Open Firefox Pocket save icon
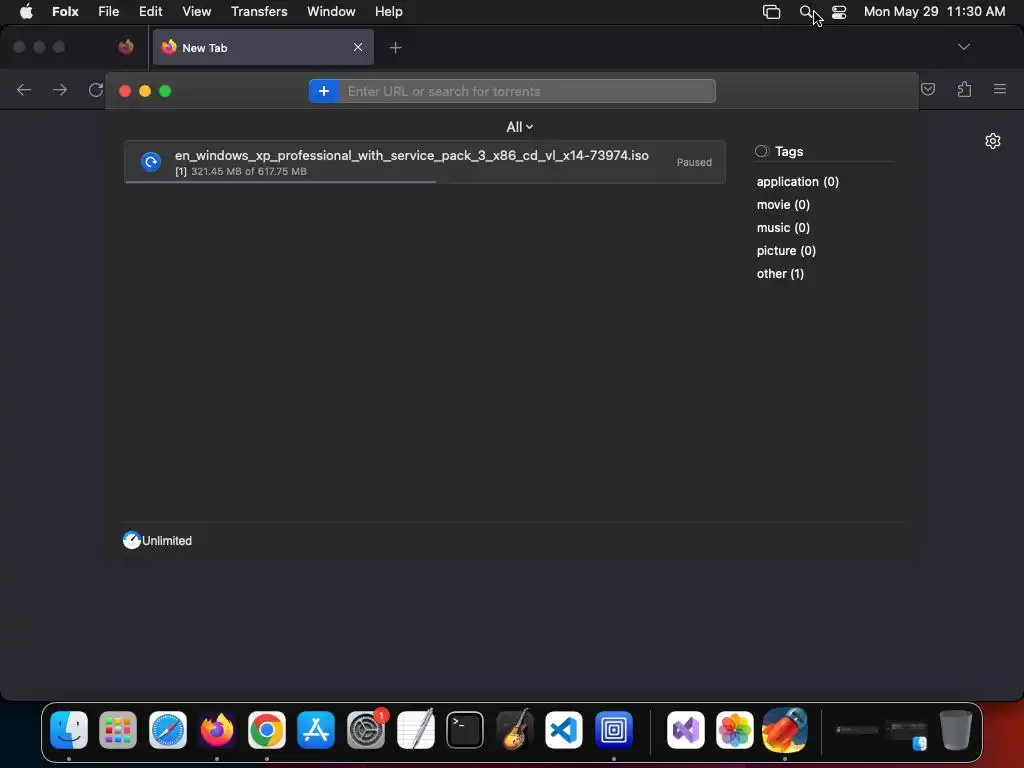 click(x=928, y=89)
